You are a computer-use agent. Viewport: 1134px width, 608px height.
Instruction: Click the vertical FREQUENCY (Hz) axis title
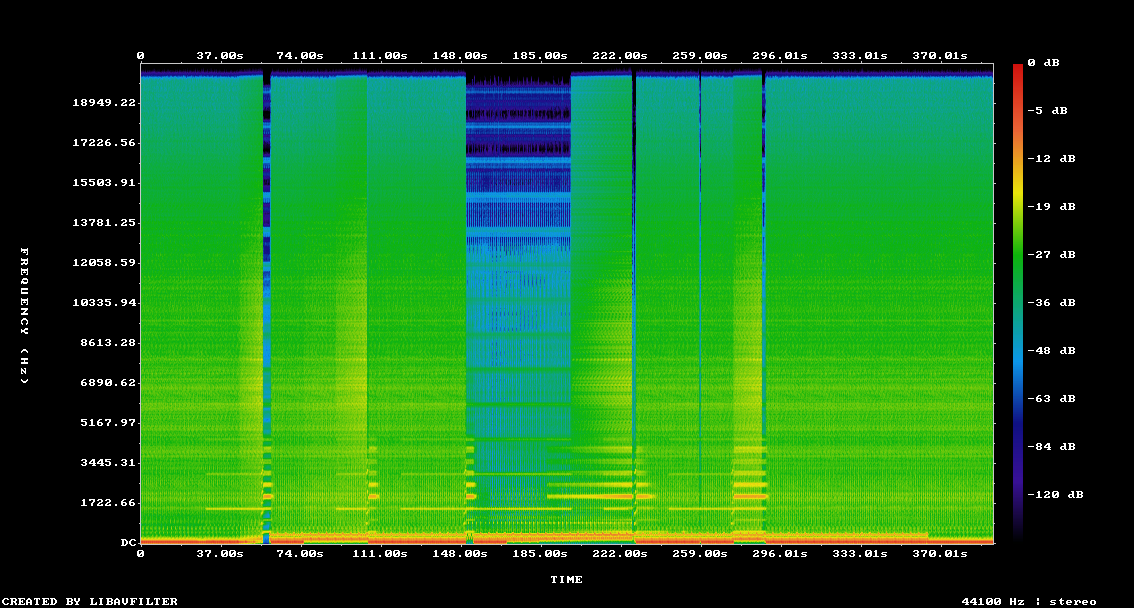click(25, 315)
